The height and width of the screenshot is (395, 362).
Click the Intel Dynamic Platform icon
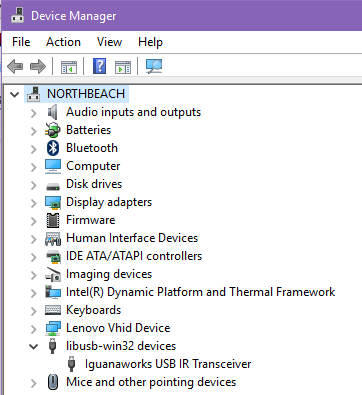click(x=53, y=292)
